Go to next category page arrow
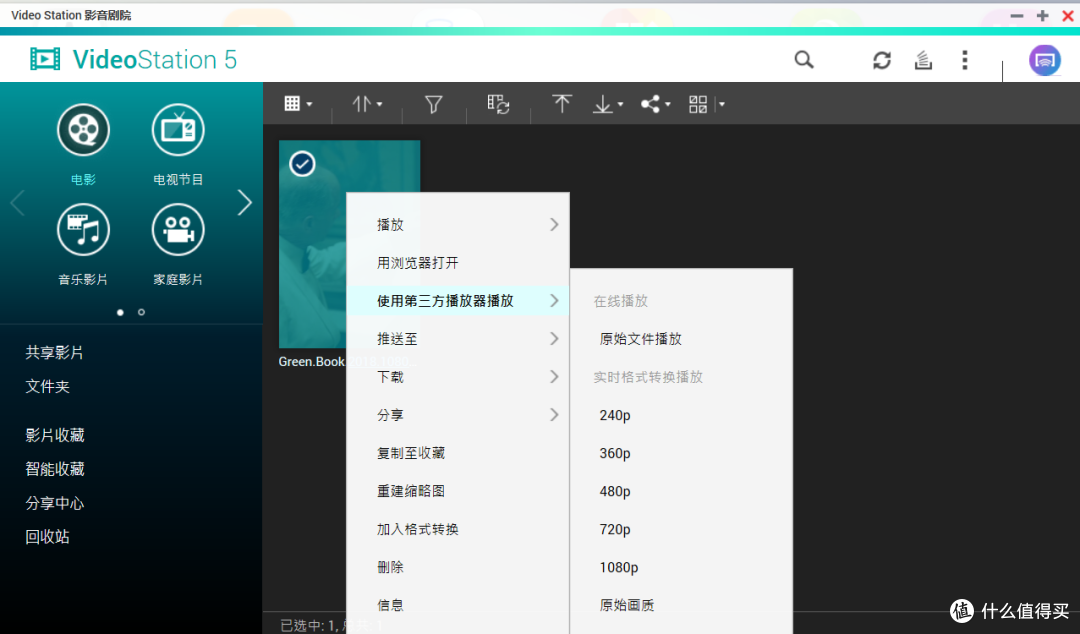Image resolution: width=1080 pixels, height=634 pixels. tap(245, 203)
